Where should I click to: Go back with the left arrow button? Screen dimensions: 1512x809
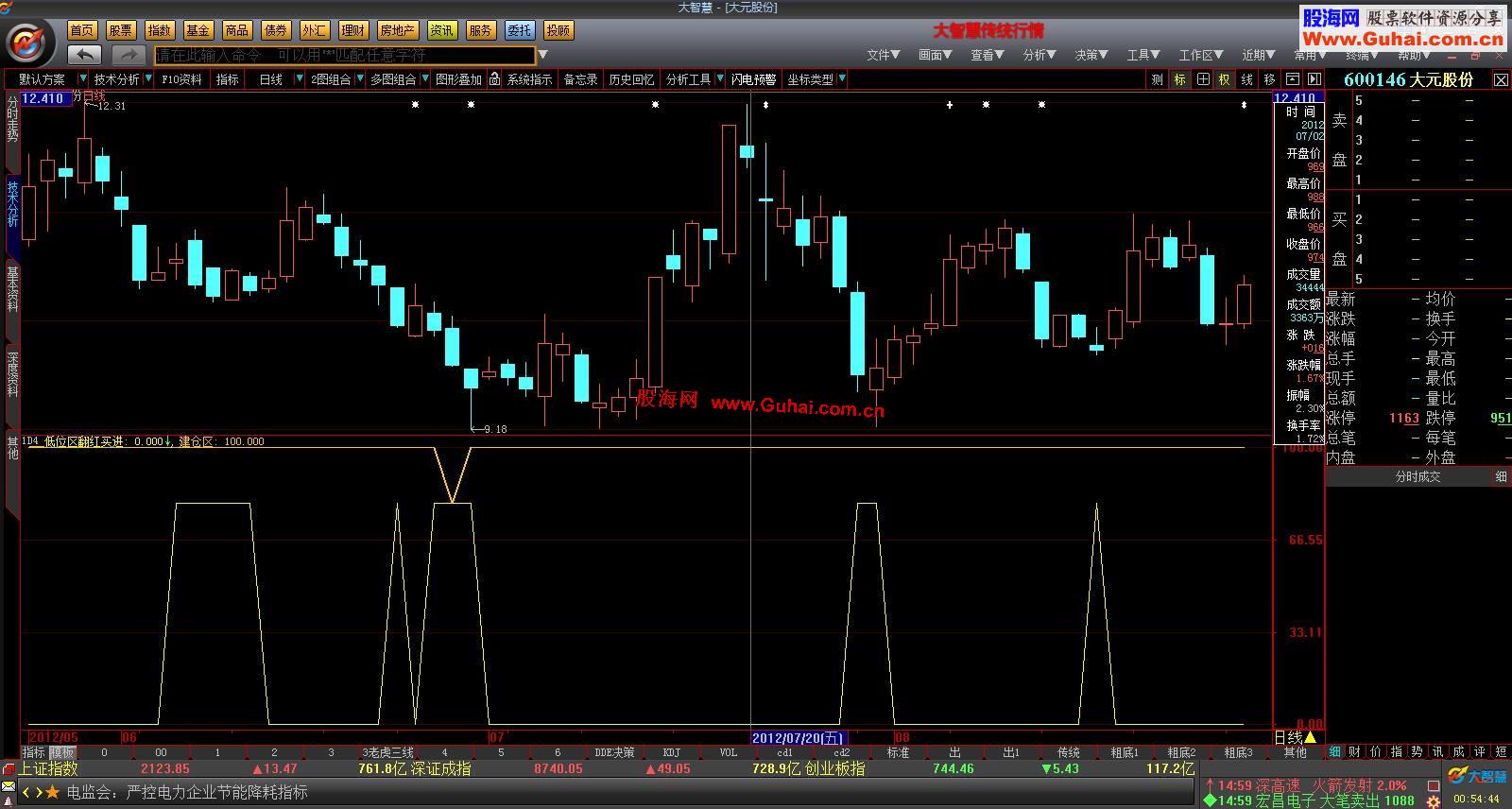tap(85, 55)
